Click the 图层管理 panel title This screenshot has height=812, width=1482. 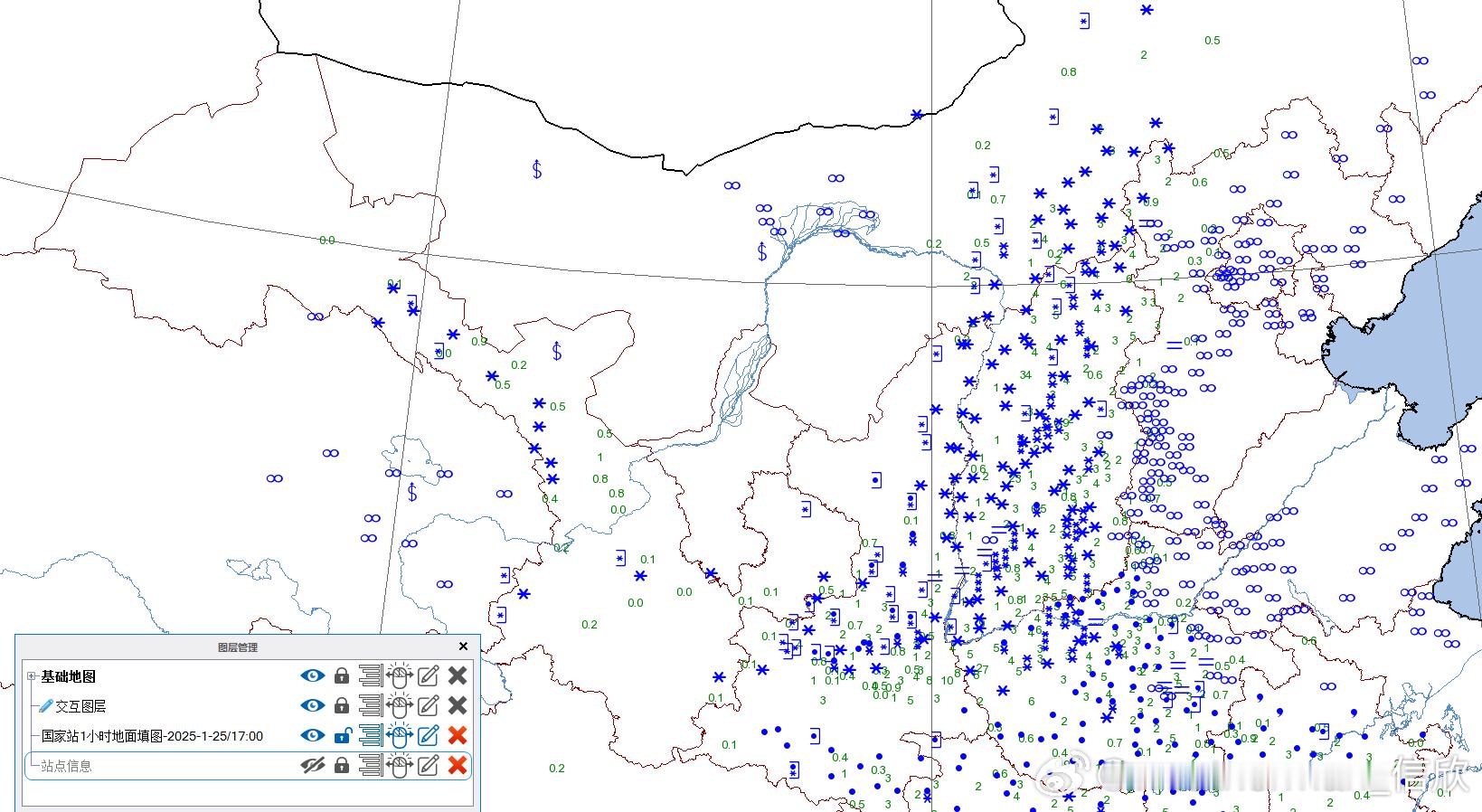(238, 647)
